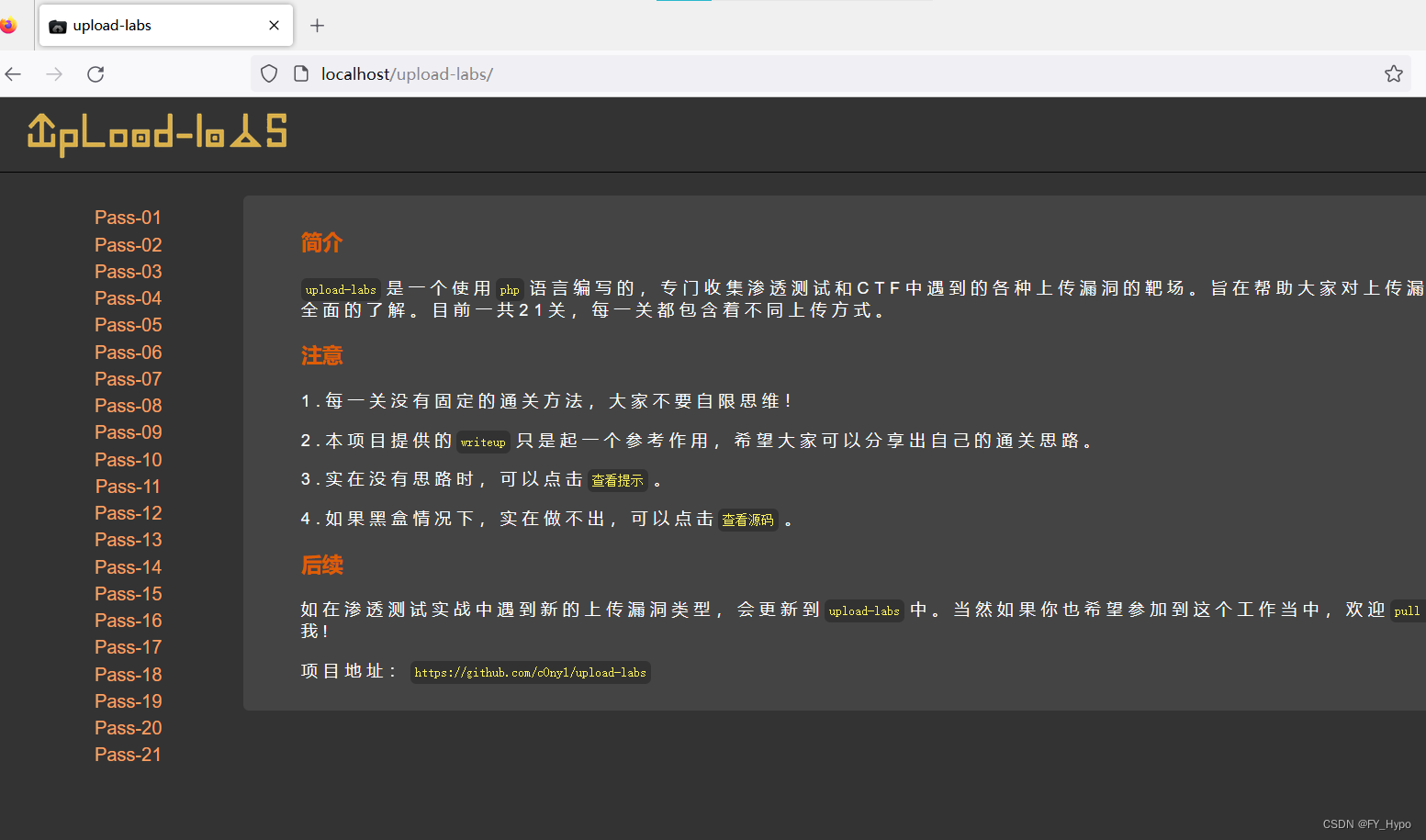This screenshot has height=840, width=1426.
Task: Click the 注意 heading
Action: [x=321, y=355]
